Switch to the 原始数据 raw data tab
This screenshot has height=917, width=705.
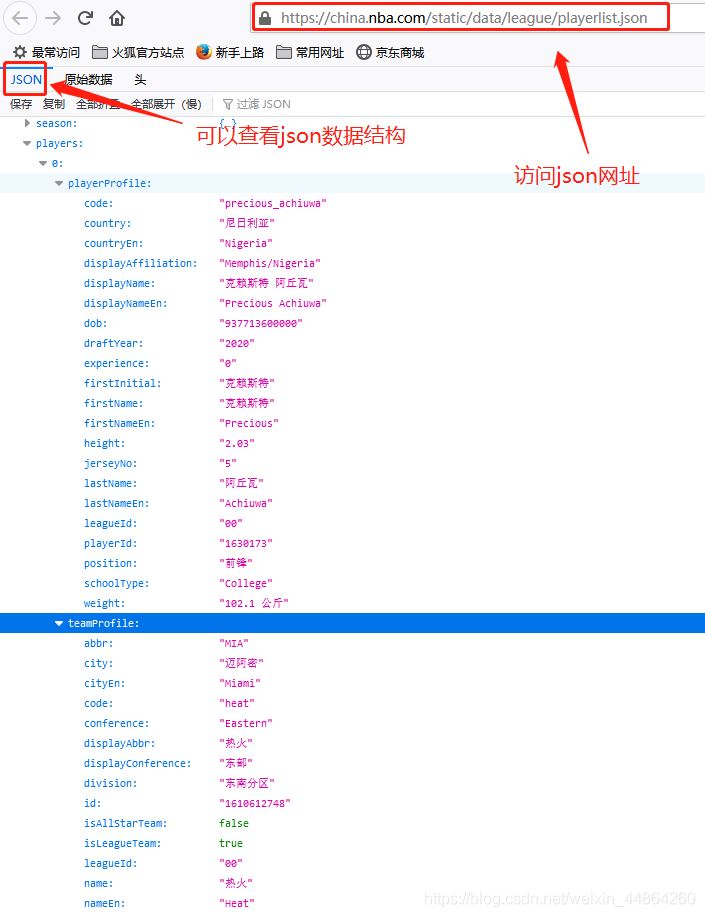(x=88, y=80)
